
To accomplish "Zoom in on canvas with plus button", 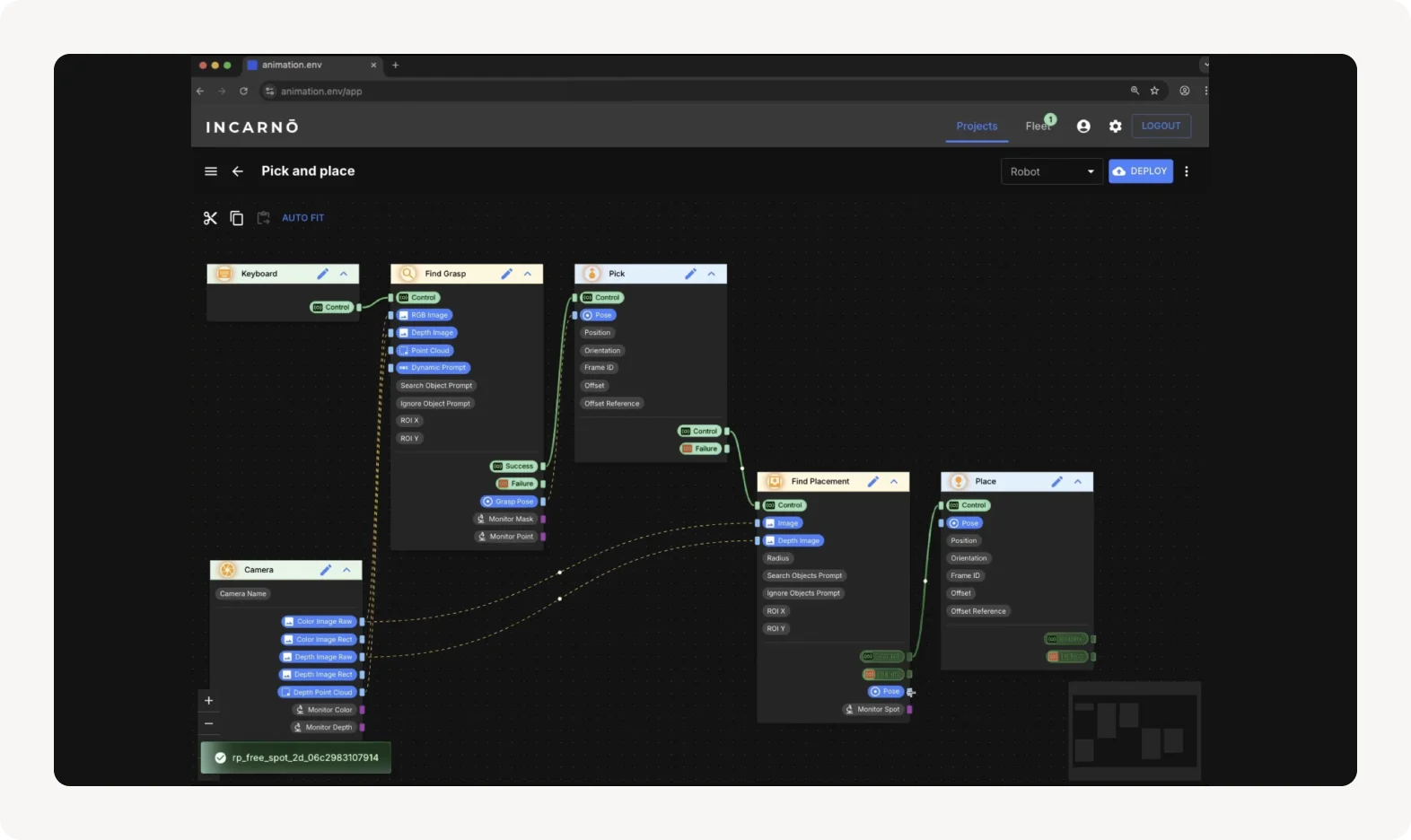I will pyautogui.click(x=209, y=701).
